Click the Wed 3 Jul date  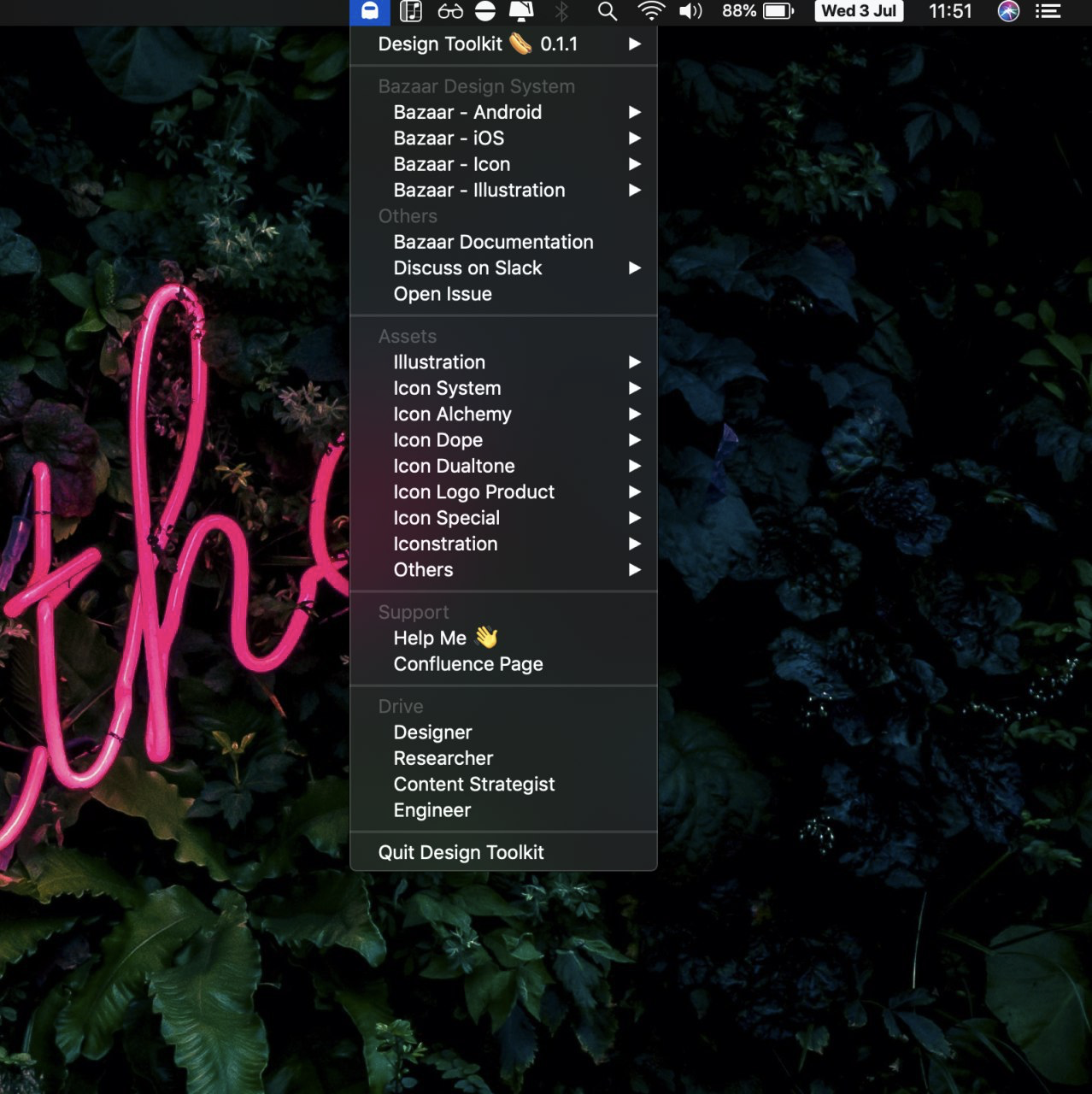tap(859, 11)
